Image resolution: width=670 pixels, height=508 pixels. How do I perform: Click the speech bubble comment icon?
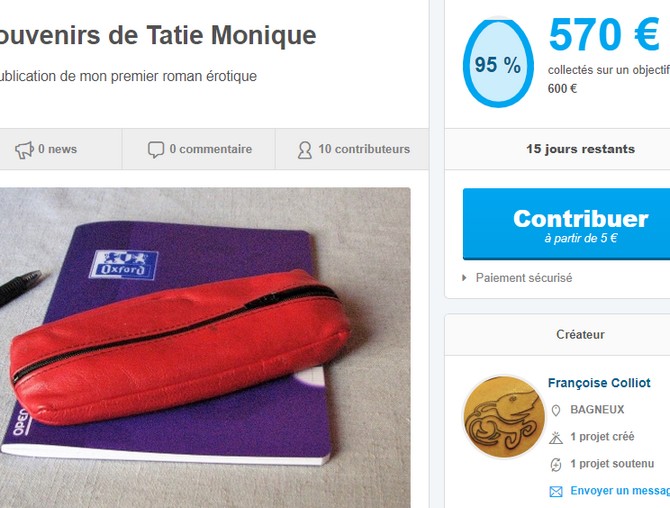tap(156, 150)
